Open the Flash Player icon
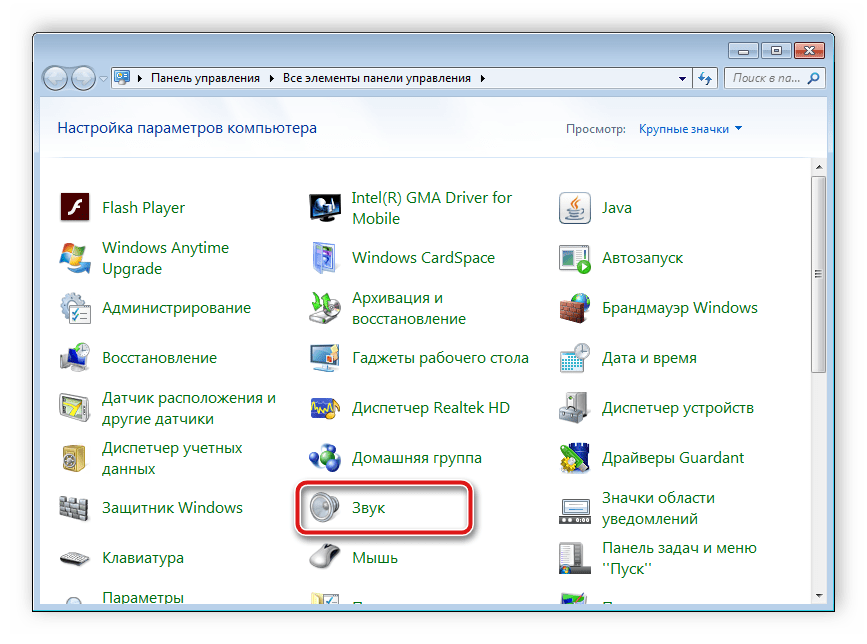This screenshot has height=644, width=867. 75,208
